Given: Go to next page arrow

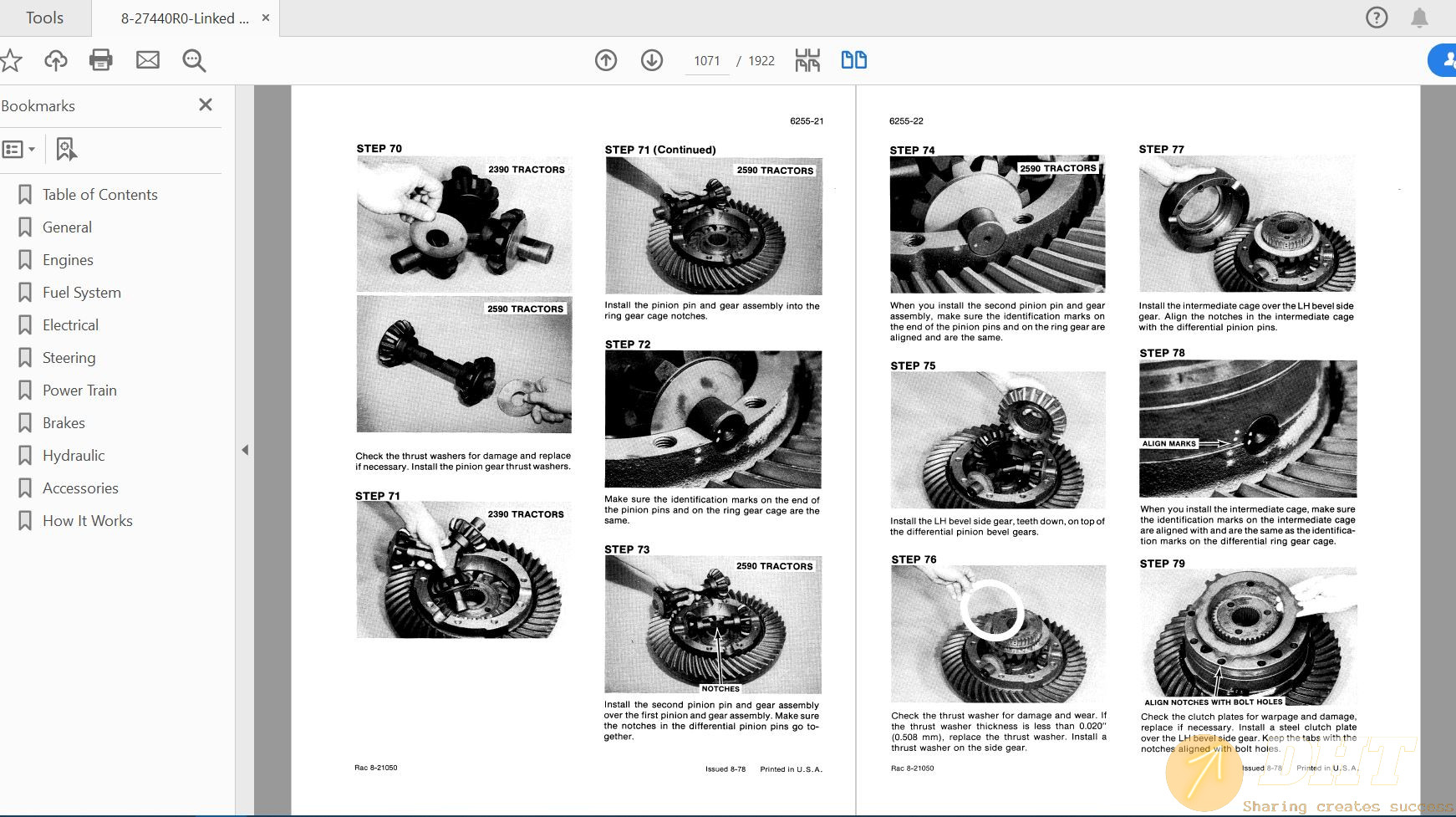Looking at the screenshot, I should (x=652, y=60).
